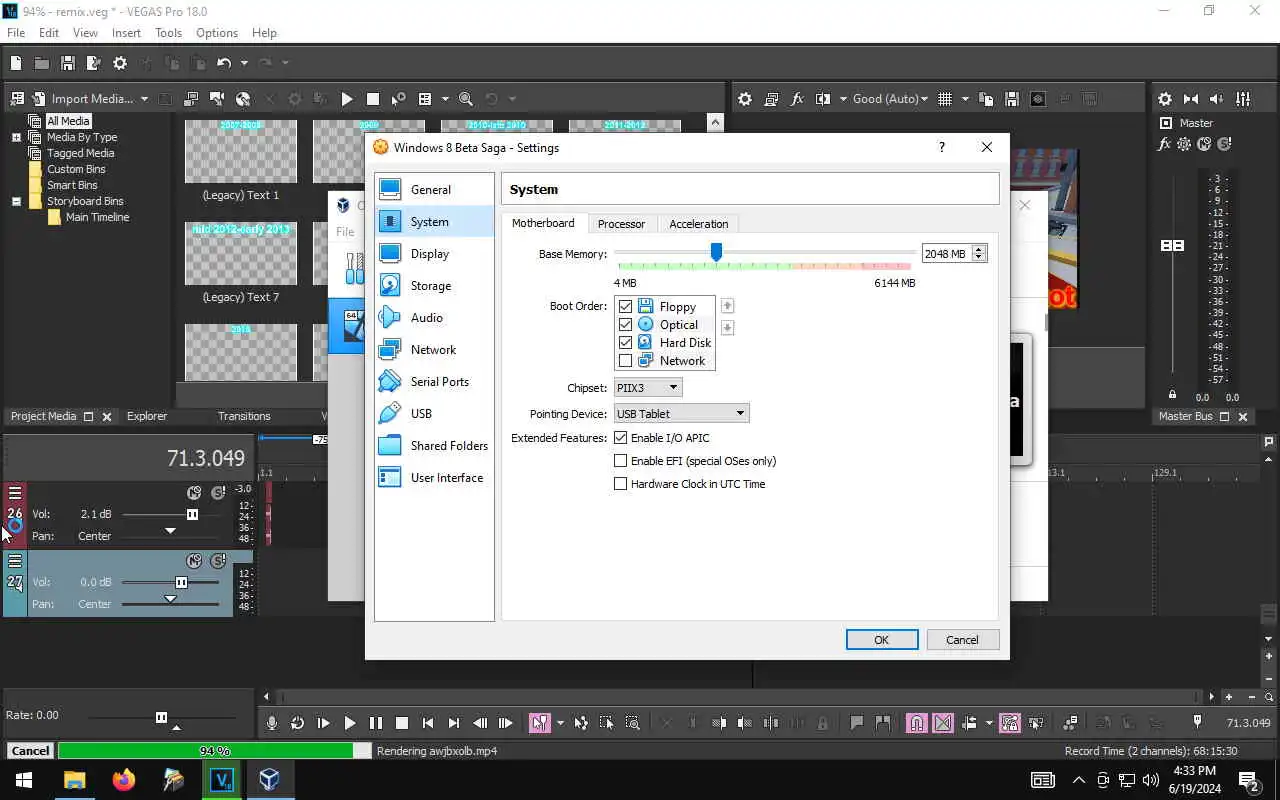The image size is (1280, 800).
Task: Open VirtualBox in Windows taskbar
Action: (269, 779)
